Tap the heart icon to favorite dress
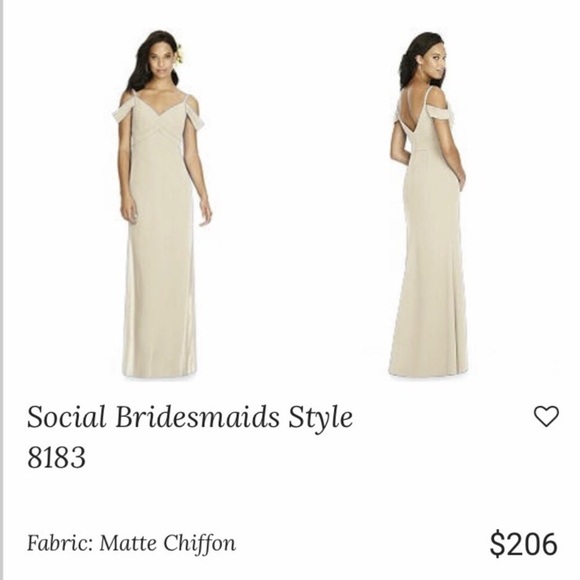The image size is (580, 580). pyautogui.click(x=546, y=416)
